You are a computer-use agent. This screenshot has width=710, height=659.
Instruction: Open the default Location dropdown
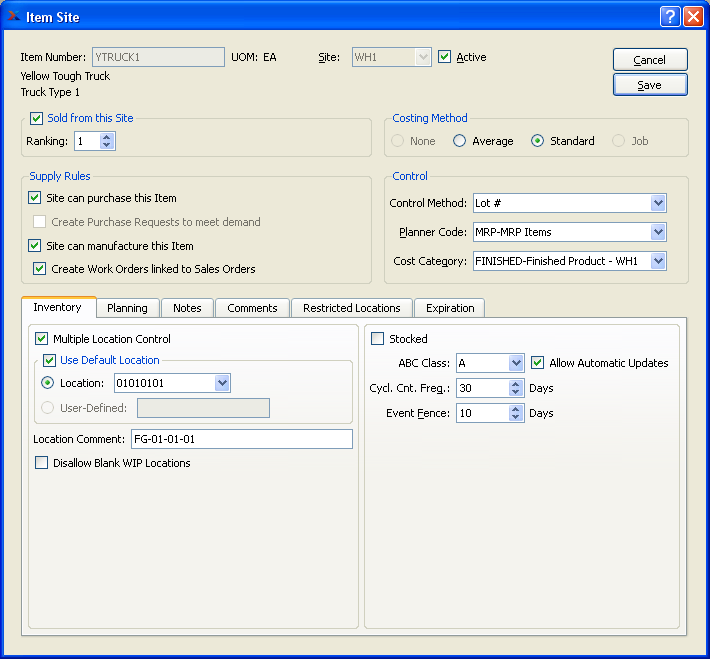click(x=222, y=383)
